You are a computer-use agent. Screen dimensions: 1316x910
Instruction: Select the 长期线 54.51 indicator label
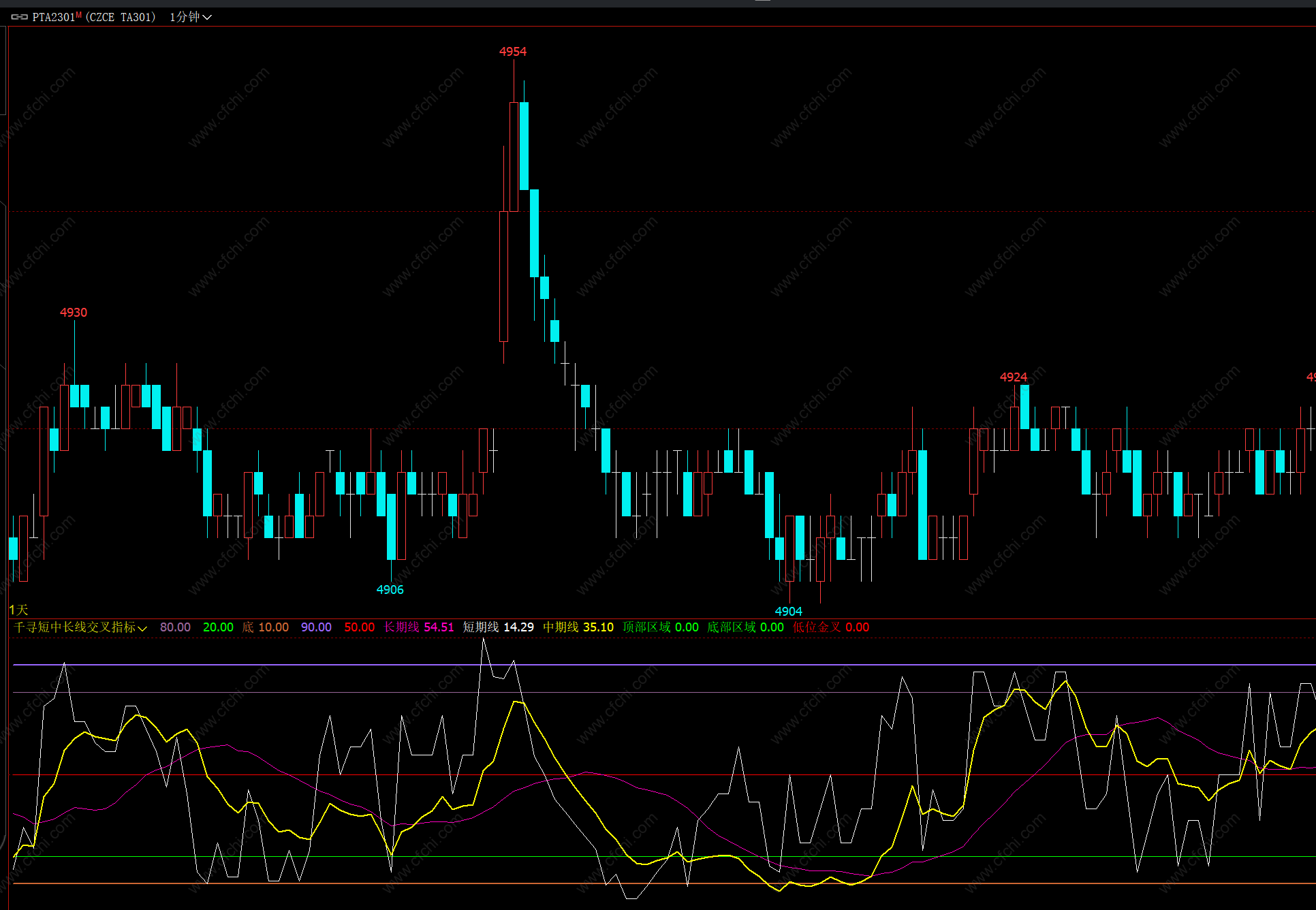pos(418,627)
